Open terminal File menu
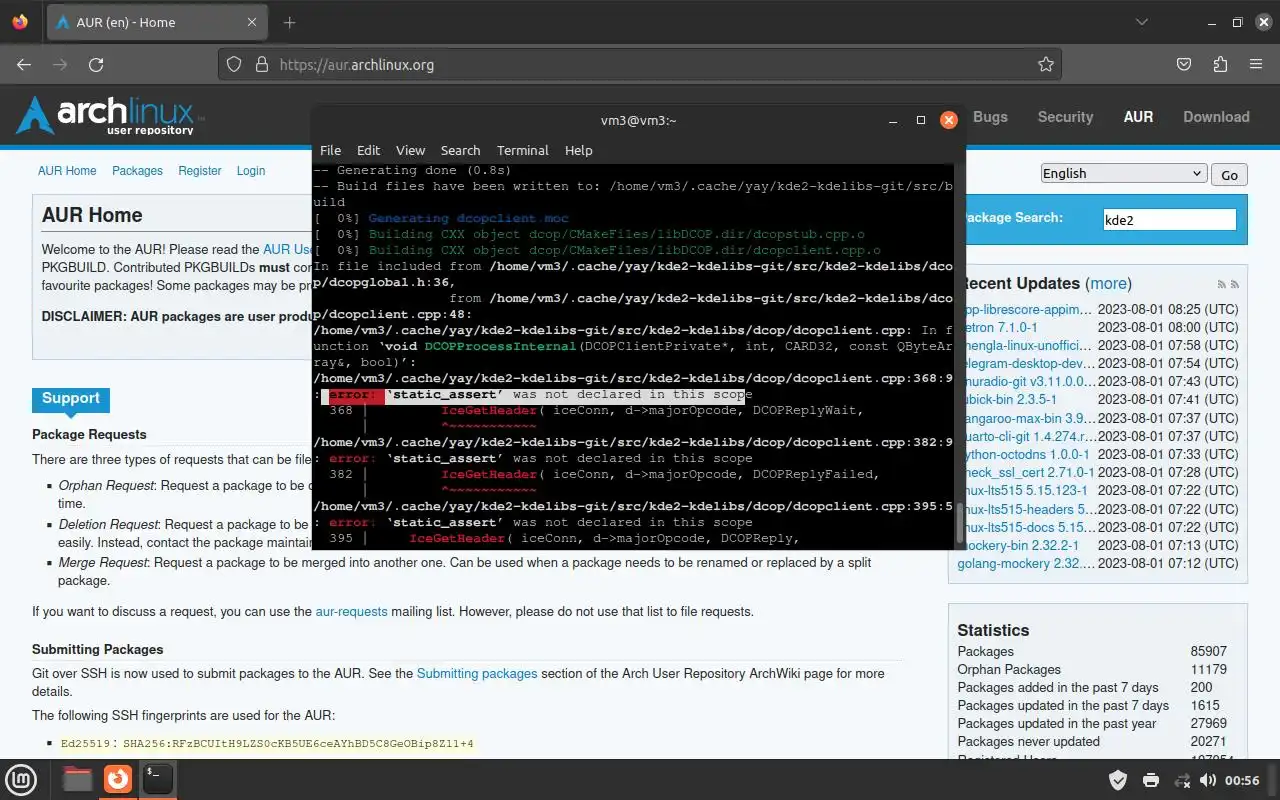This screenshot has width=1280, height=800. click(330, 150)
